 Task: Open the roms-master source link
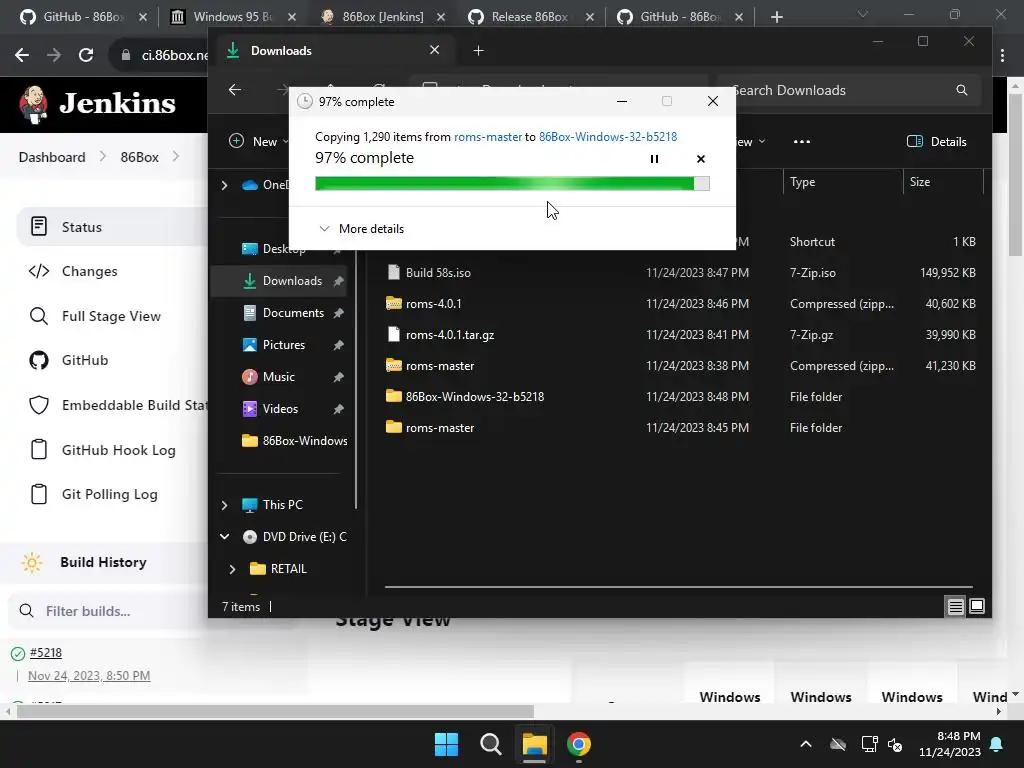pos(488,136)
